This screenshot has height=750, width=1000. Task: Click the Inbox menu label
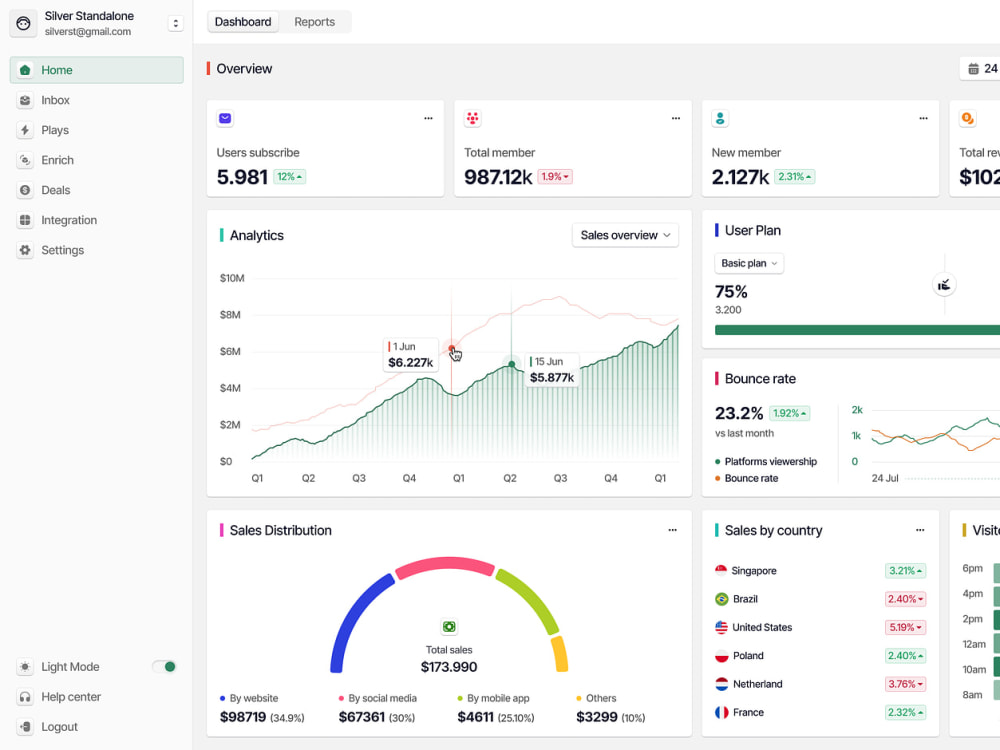click(55, 100)
